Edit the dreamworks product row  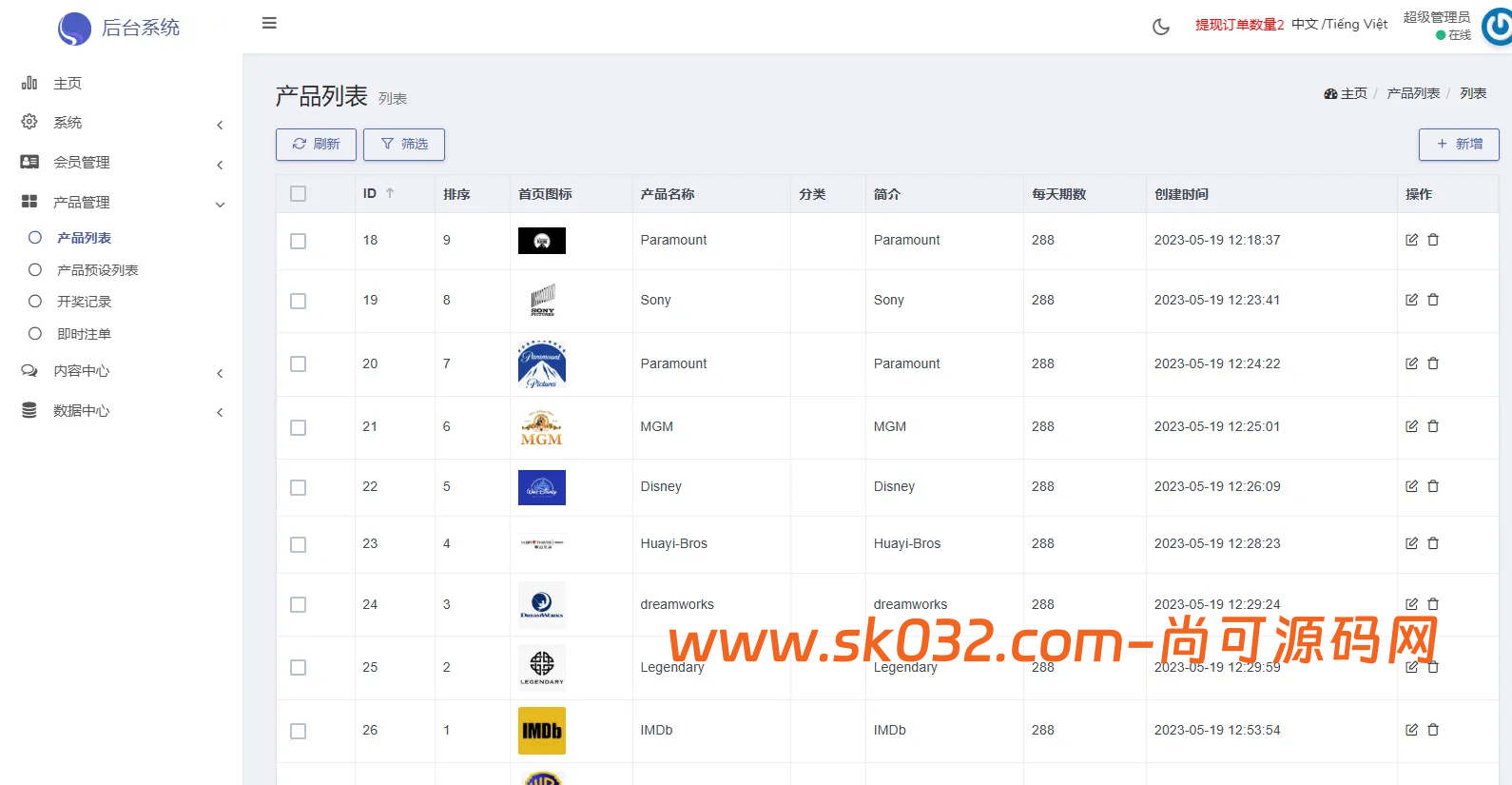1412,604
